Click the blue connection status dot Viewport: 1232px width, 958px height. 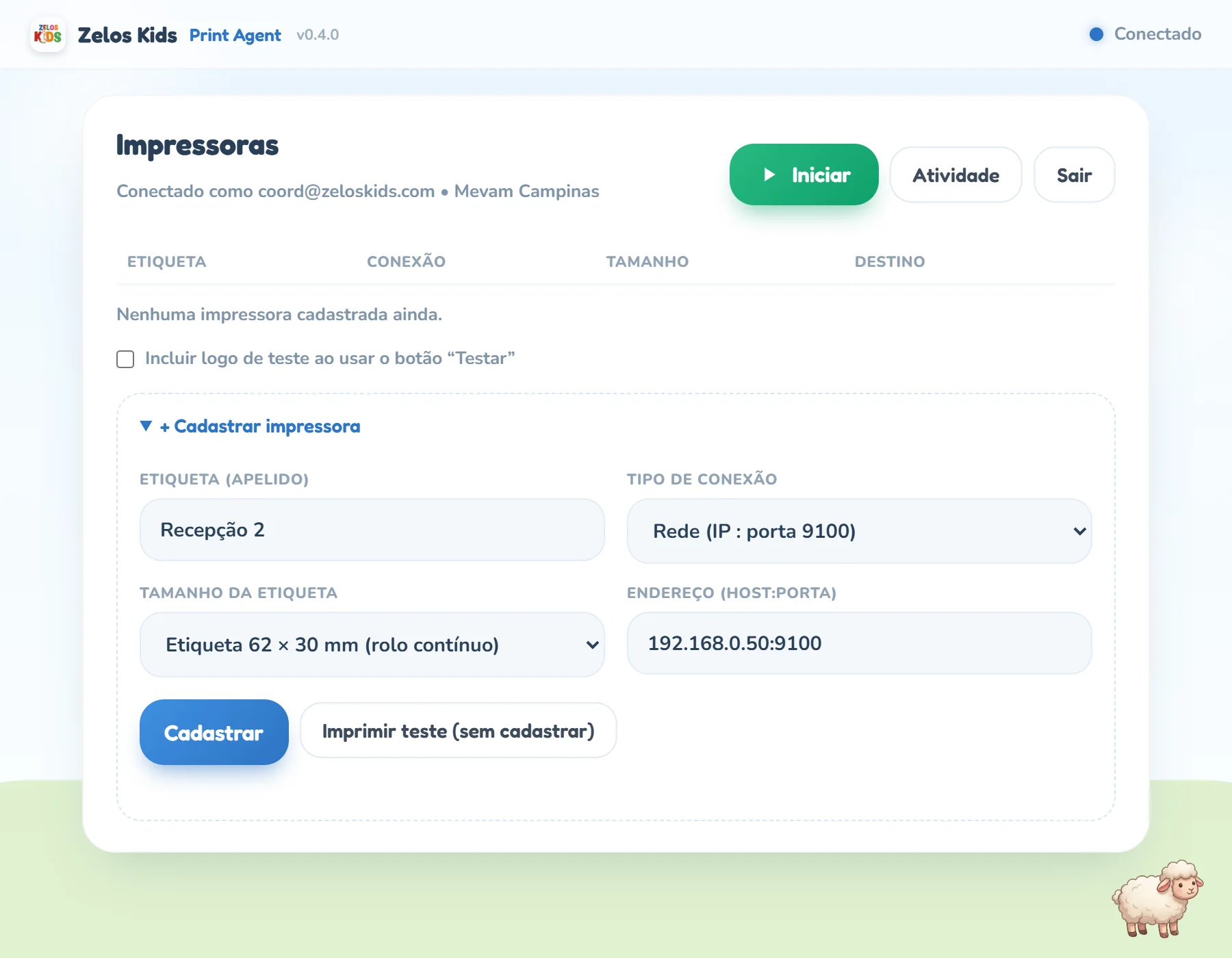point(1096,34)
